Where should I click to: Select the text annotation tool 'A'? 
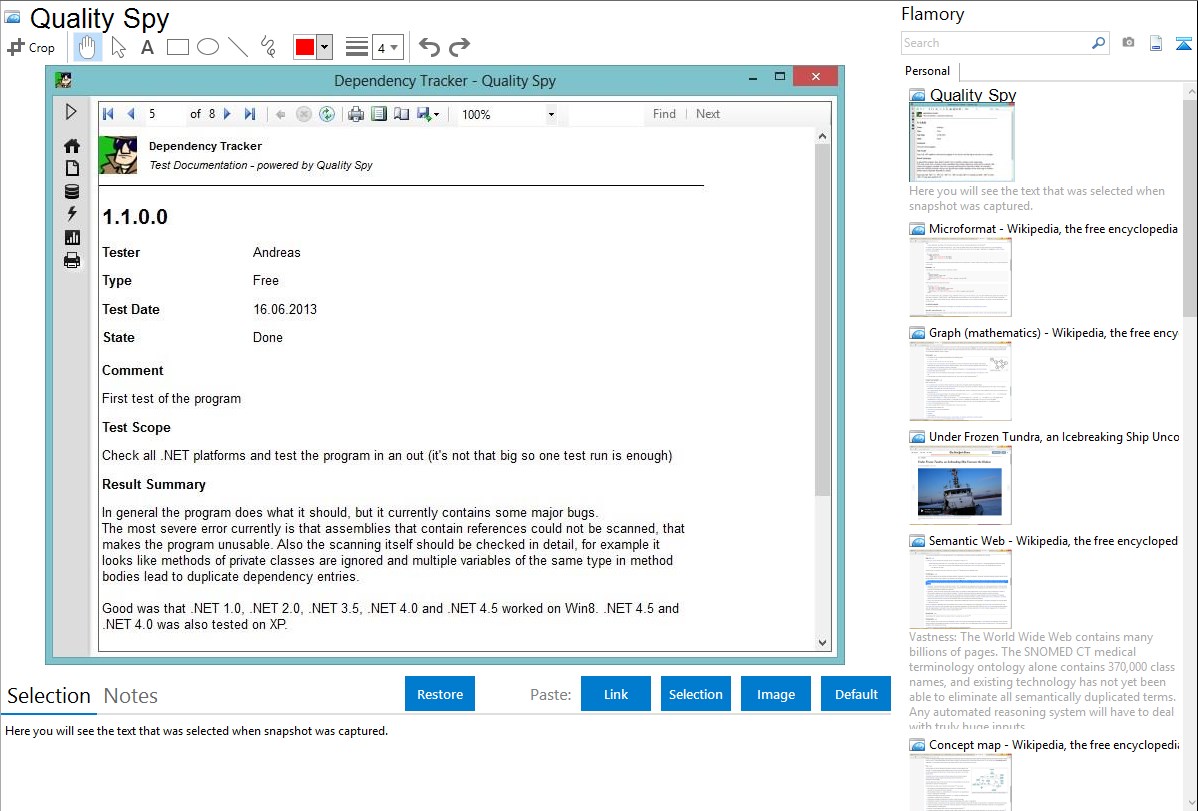click(x=147, y=47)
